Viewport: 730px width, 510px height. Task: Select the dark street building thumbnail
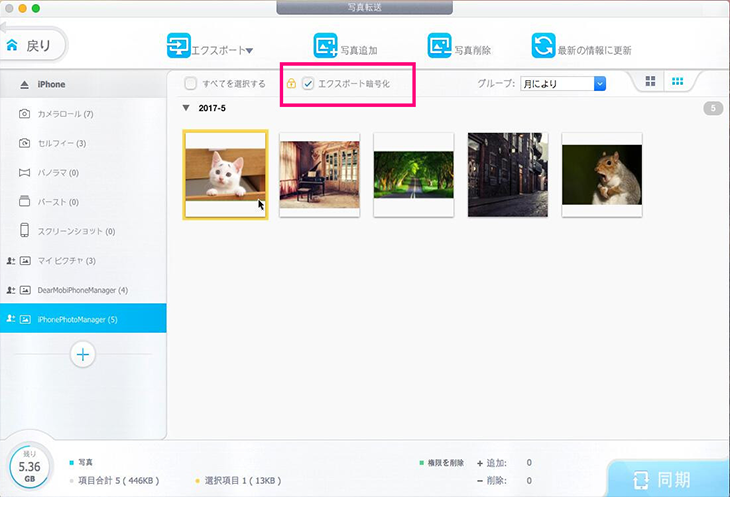[507, 175]
